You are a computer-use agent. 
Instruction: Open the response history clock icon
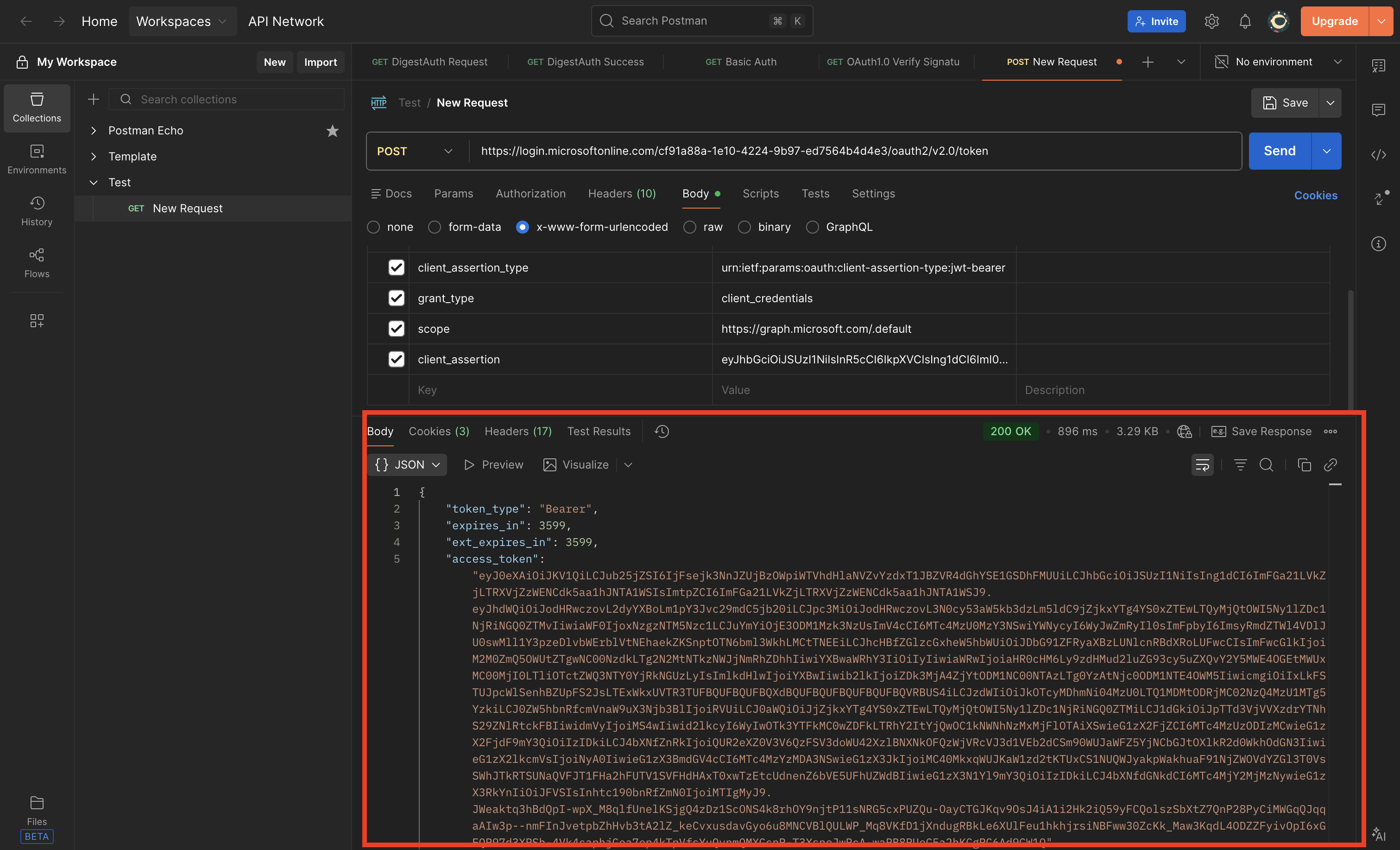point(662,431)
